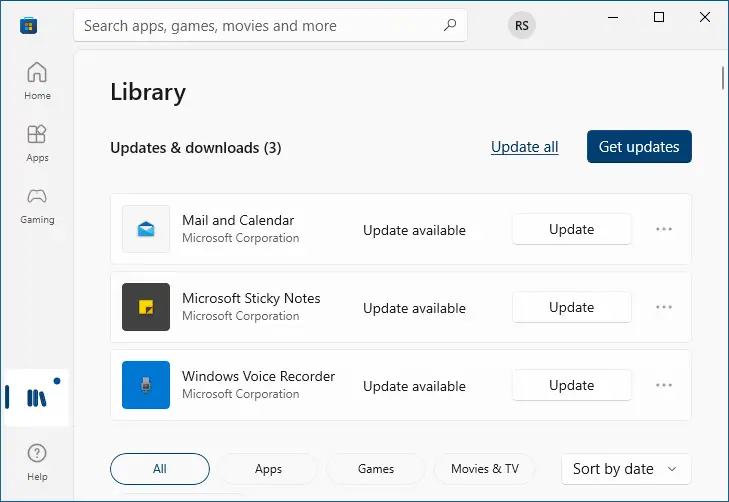Open the Home section in sidebar
Screen dimensions: 729x502
click(37, 81)
